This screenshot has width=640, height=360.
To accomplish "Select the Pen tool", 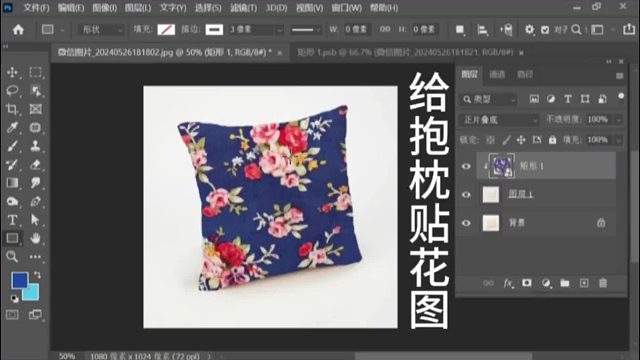I will coord(36,201).
